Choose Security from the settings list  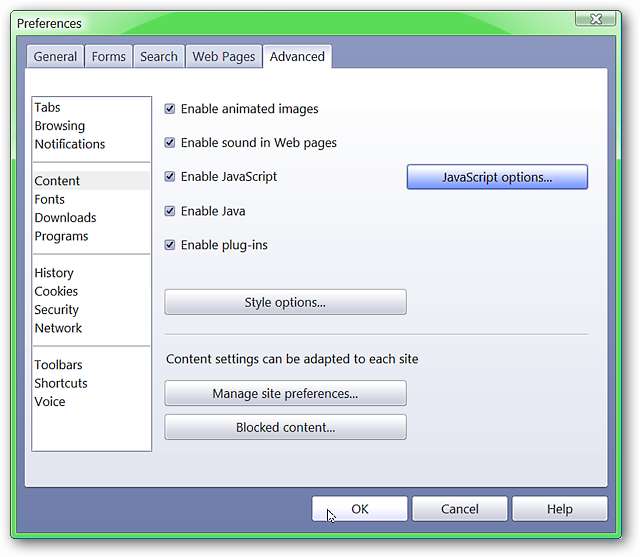(x=56, y=310)
